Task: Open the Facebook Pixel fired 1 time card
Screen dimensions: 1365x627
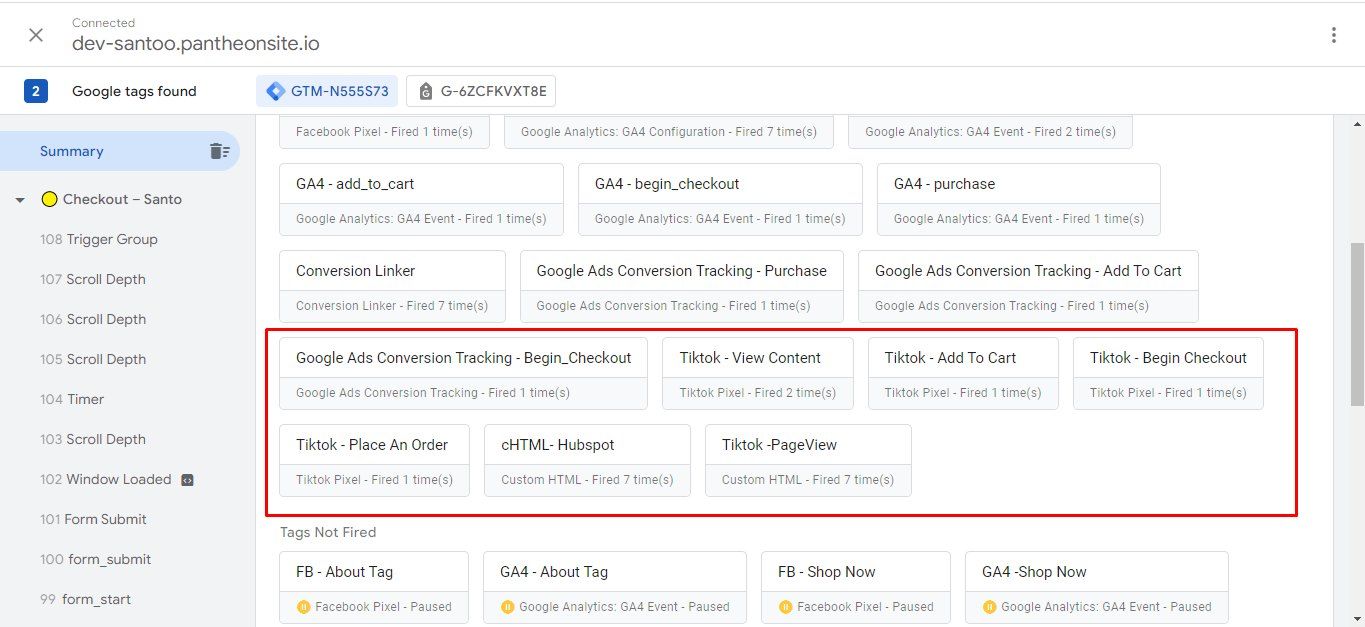Action: point(385,131)
